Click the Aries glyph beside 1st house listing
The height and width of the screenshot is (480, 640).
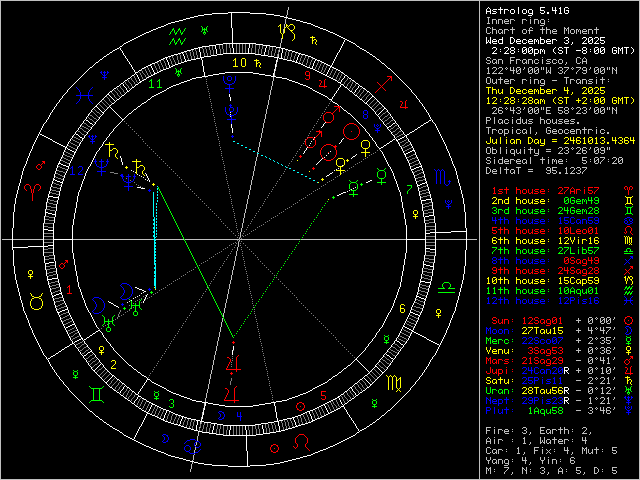tap(627, 189)
